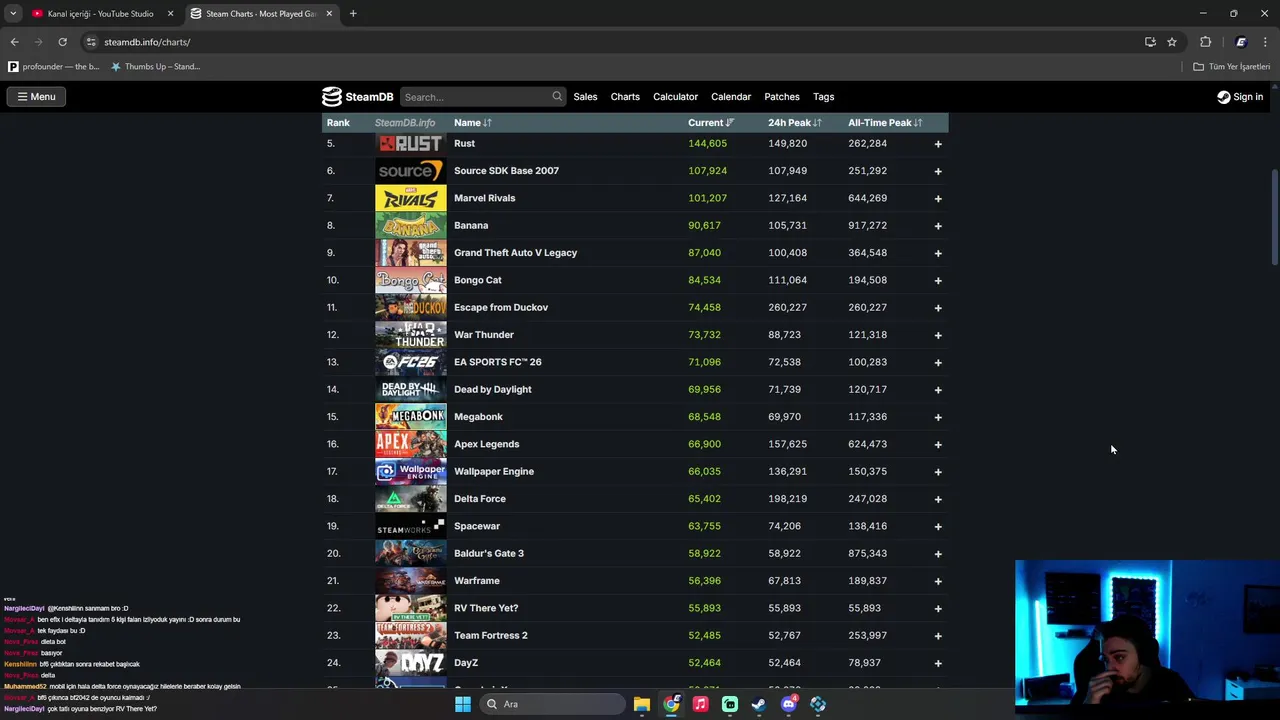Open the browser extensions puzzle icon
The height and width of the screenshot is (720, 1280).
(1205, 42)
